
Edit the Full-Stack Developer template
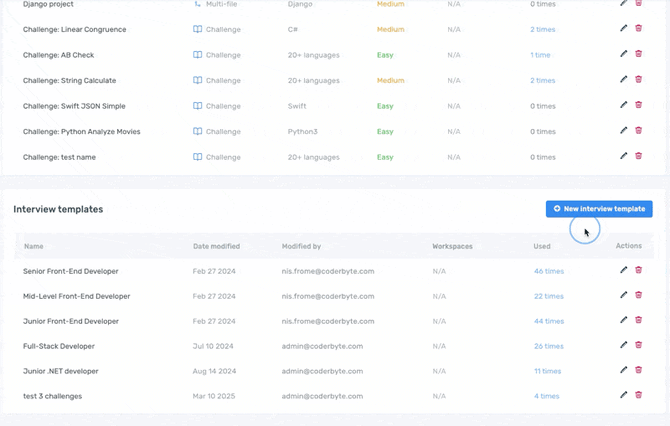[624, 345]
